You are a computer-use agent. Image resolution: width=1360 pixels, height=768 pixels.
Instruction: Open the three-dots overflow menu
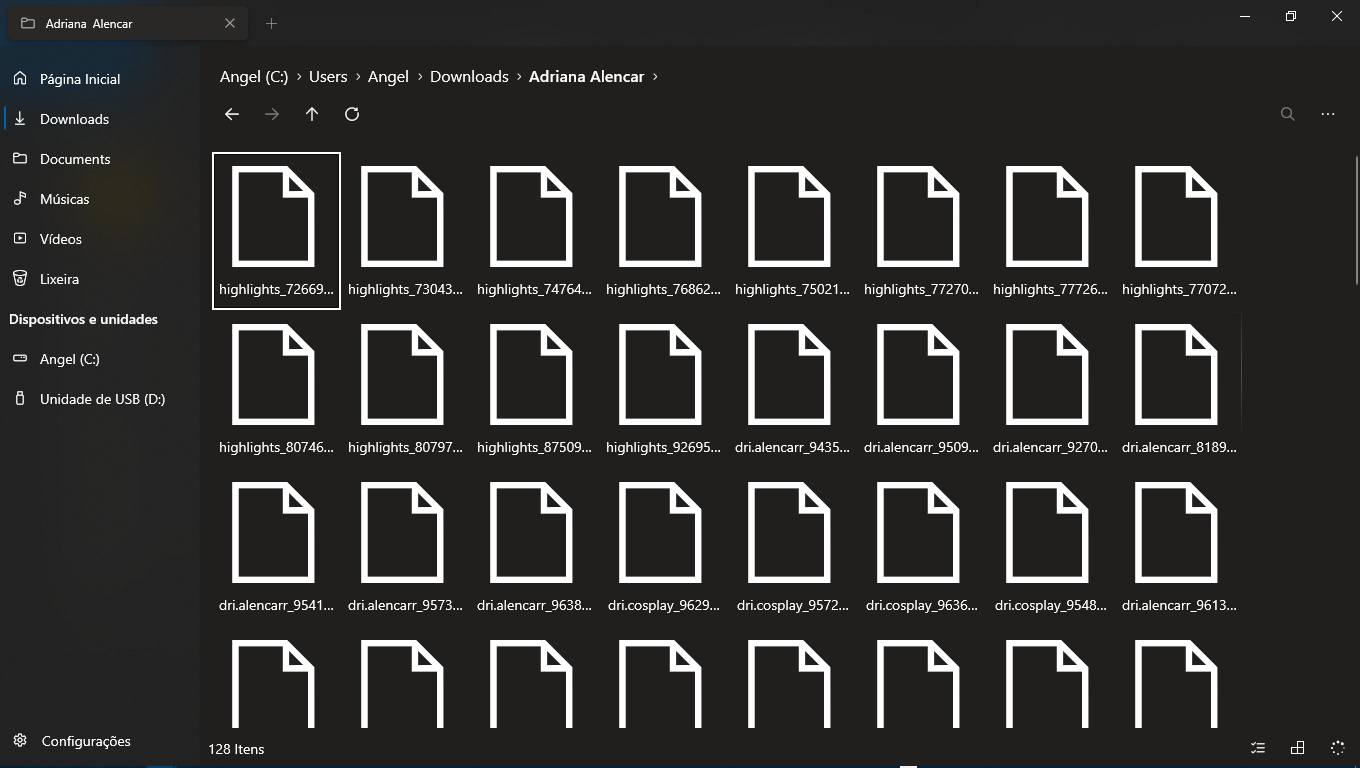pyautogui.click(x=1328, y=114)
